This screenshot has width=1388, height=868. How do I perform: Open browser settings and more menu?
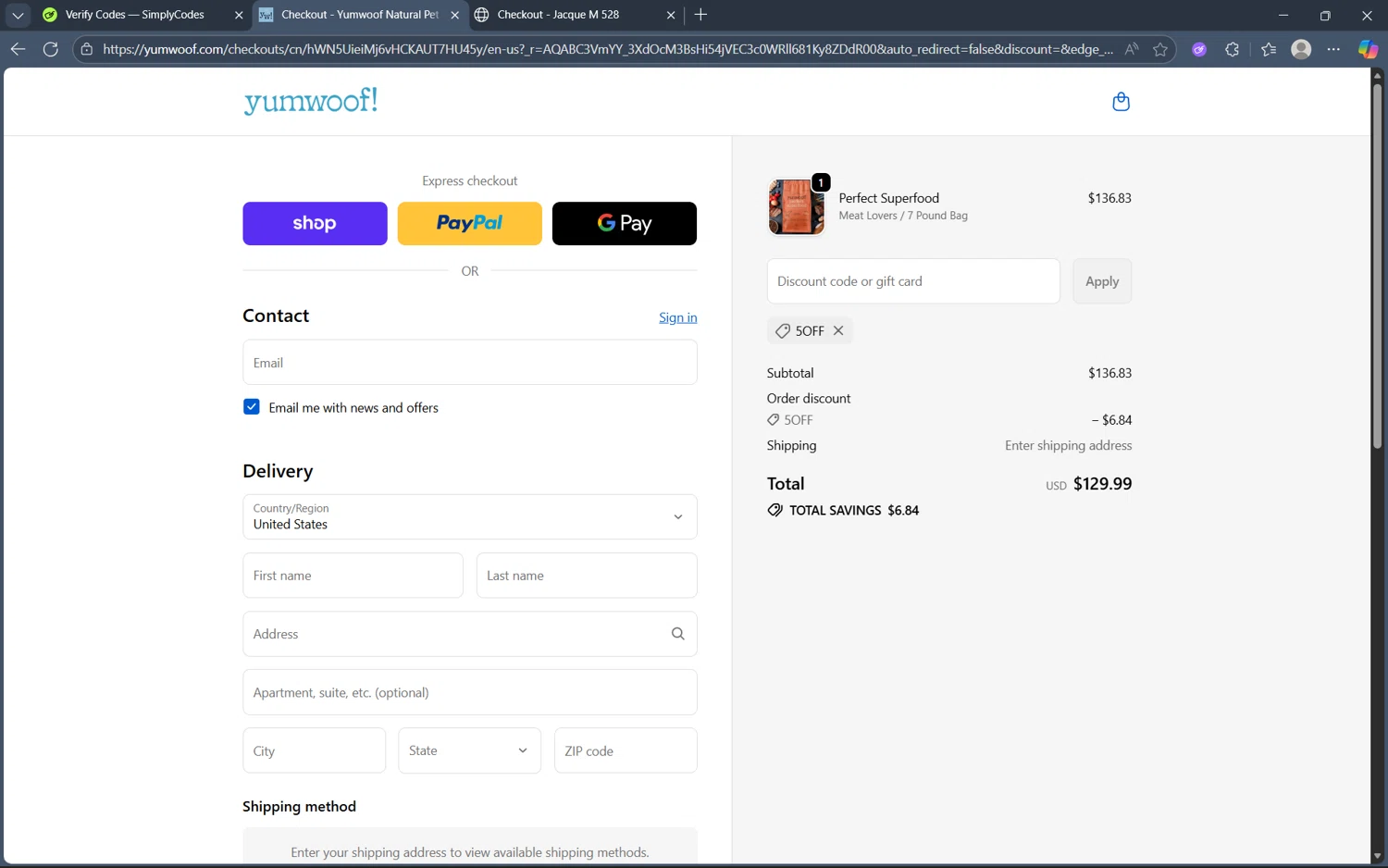coord(1333,49)
